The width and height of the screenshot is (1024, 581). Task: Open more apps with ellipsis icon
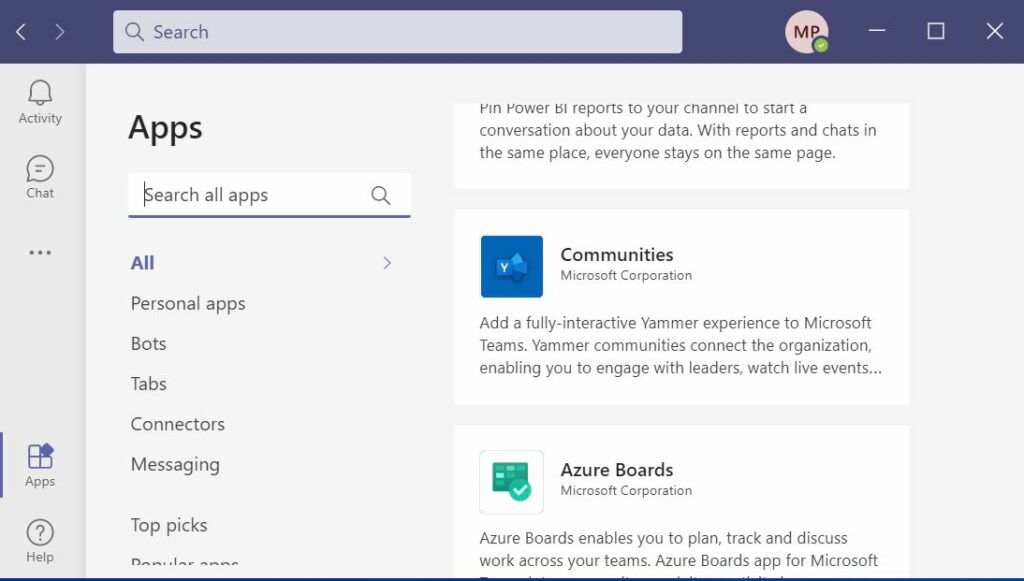point(39,252)
